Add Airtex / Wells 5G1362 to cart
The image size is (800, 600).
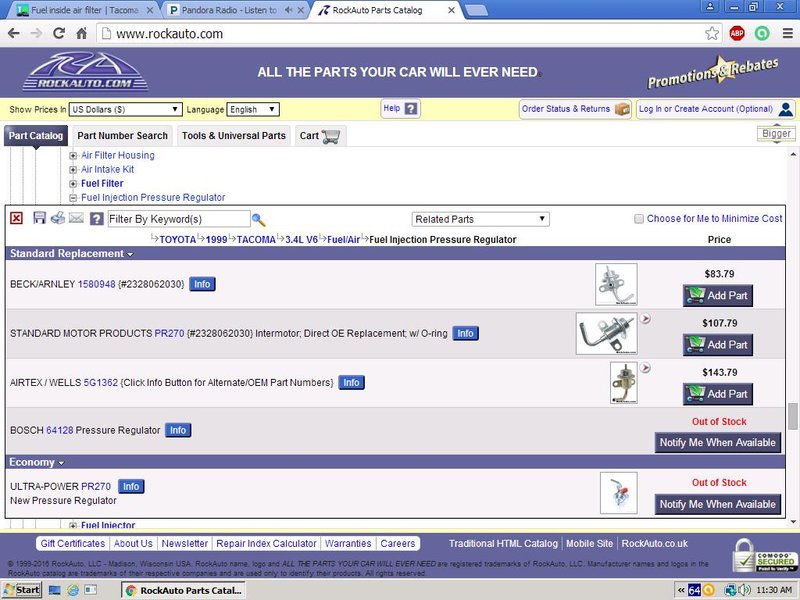pos(718,394)
